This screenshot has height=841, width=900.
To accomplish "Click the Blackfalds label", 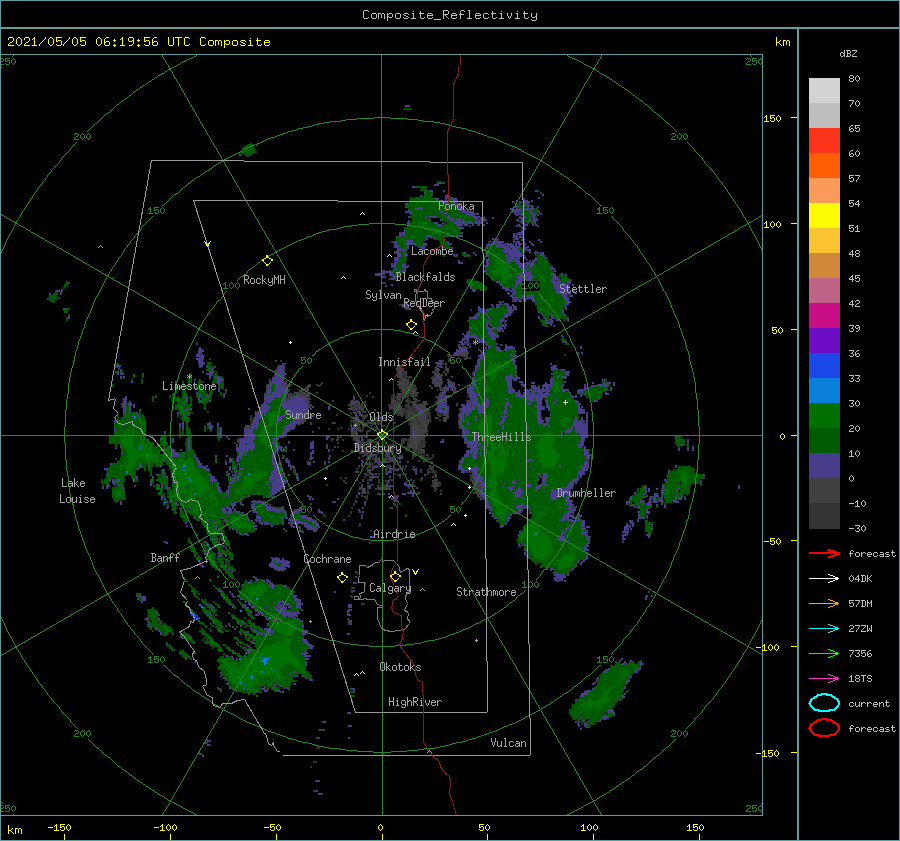I will [425, 277].
